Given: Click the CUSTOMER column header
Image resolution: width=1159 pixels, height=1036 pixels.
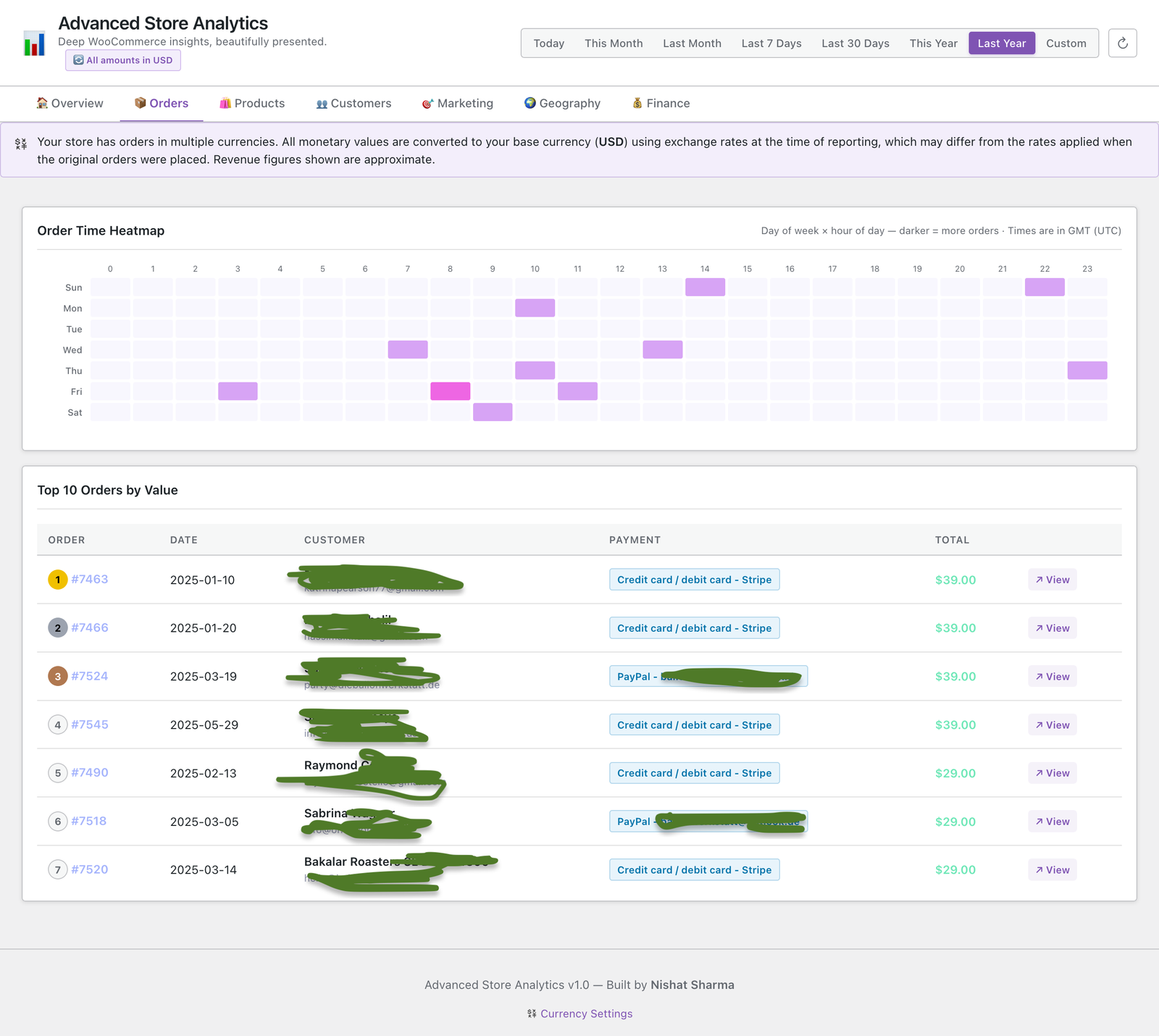Looking at the screenshot, I should (335, 540).
